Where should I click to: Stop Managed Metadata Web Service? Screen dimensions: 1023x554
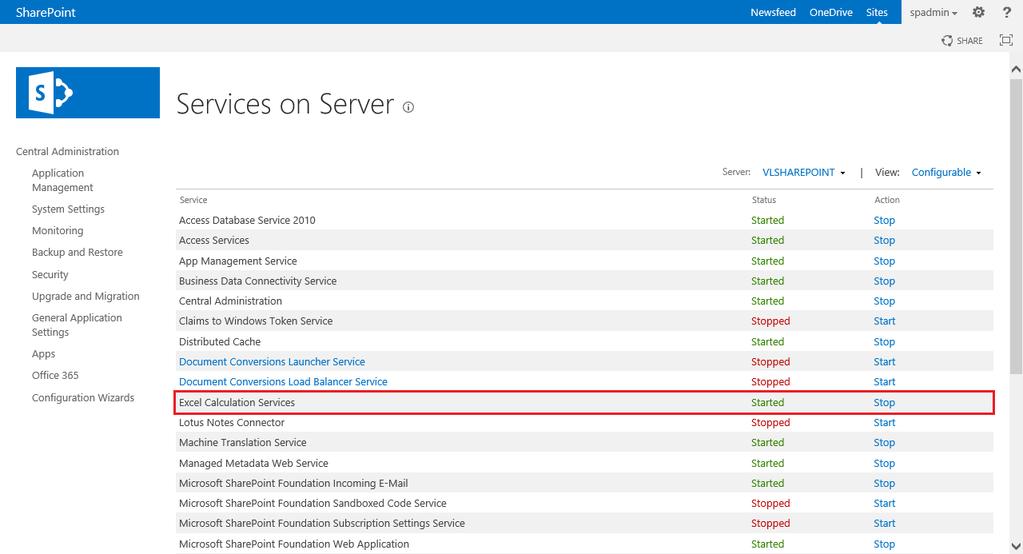coord(884,463)
